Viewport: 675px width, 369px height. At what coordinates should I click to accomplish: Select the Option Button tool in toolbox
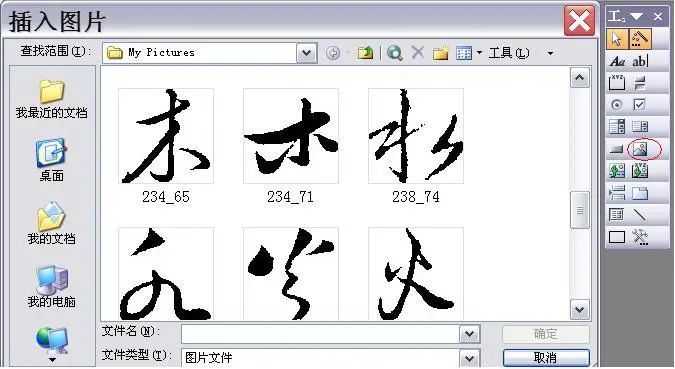pos(617,105)
